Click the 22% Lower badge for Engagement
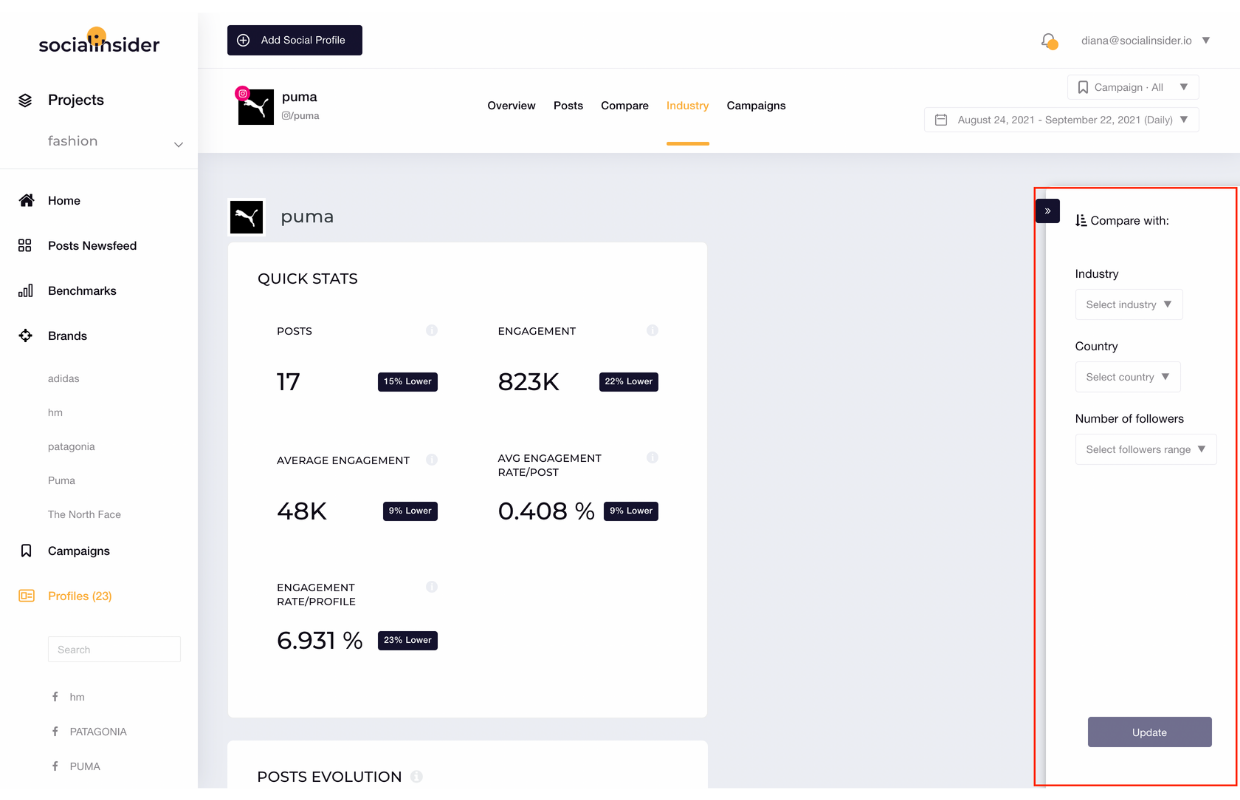The height and width of the screenshot is (800, 1240). (629, 381)
